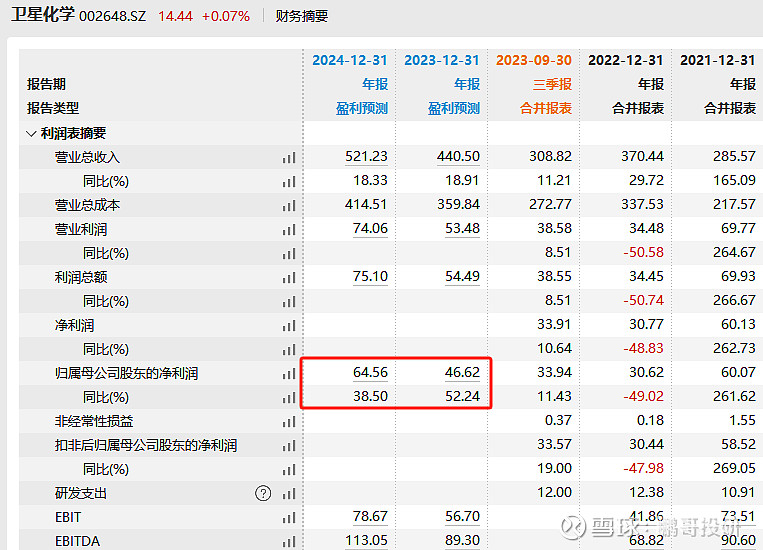
Task: Open the 财务摘要 tab in header
Action: pyautogui.click(x=302, y=16)
